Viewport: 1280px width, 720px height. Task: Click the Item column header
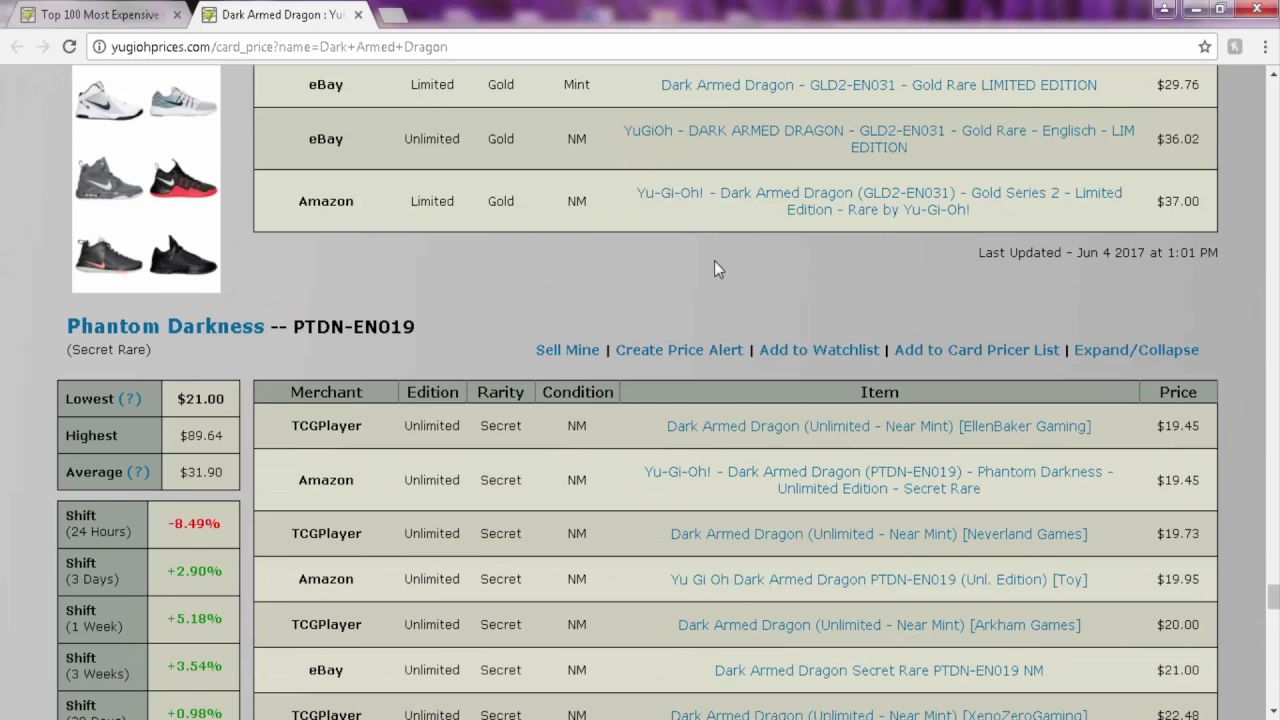(879, 392)
